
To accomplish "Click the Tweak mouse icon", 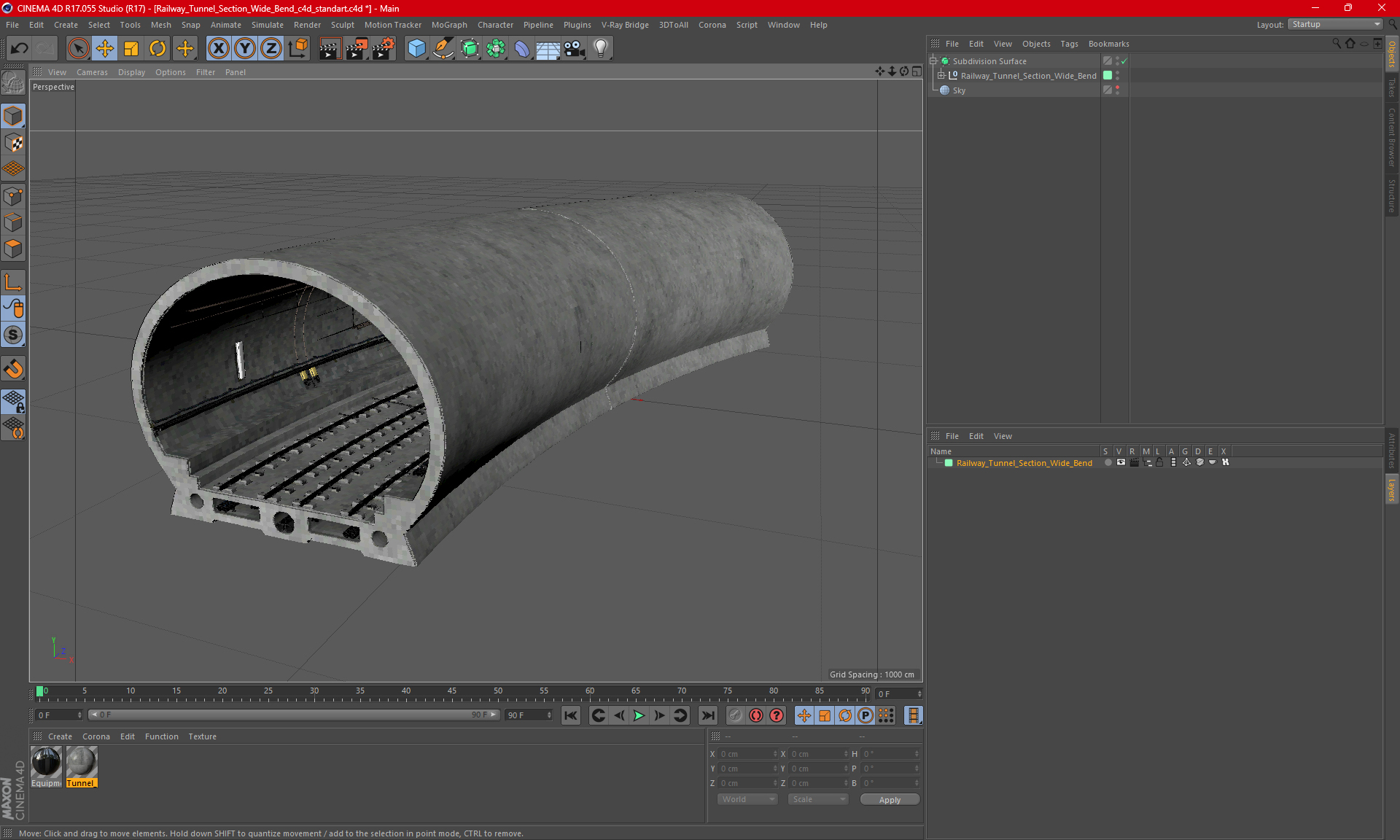I will click(13, 308).
